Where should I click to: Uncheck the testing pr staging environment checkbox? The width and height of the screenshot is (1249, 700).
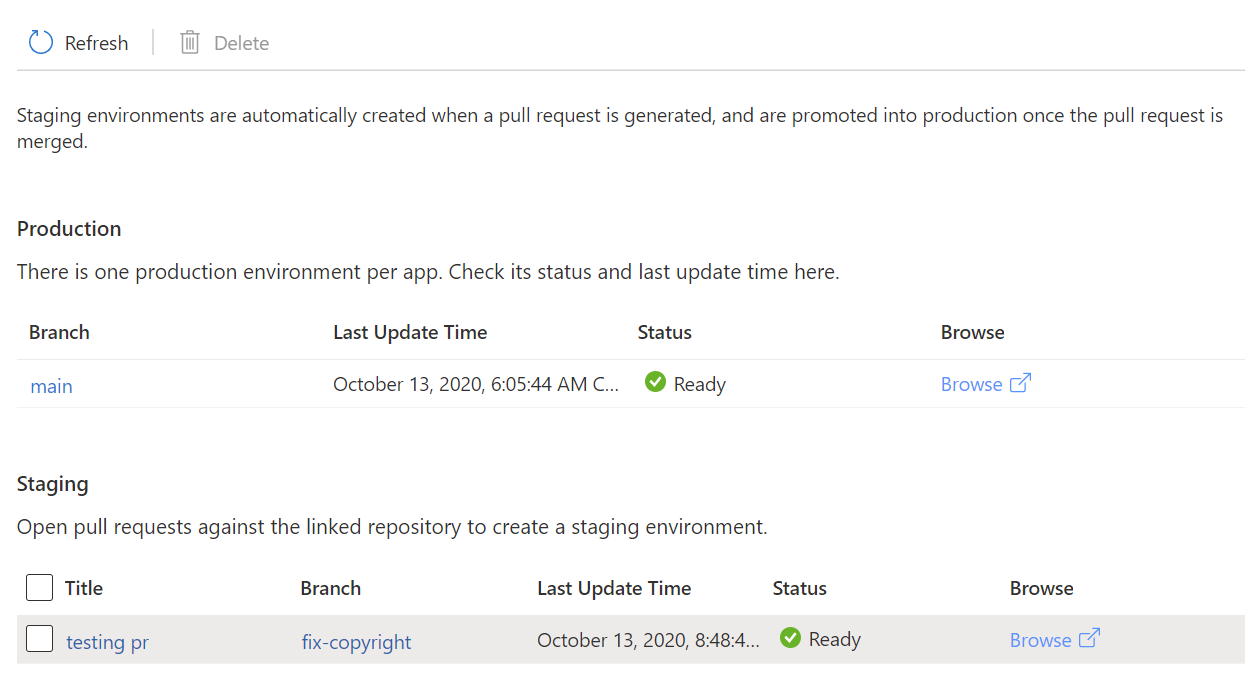coord(39,637)
